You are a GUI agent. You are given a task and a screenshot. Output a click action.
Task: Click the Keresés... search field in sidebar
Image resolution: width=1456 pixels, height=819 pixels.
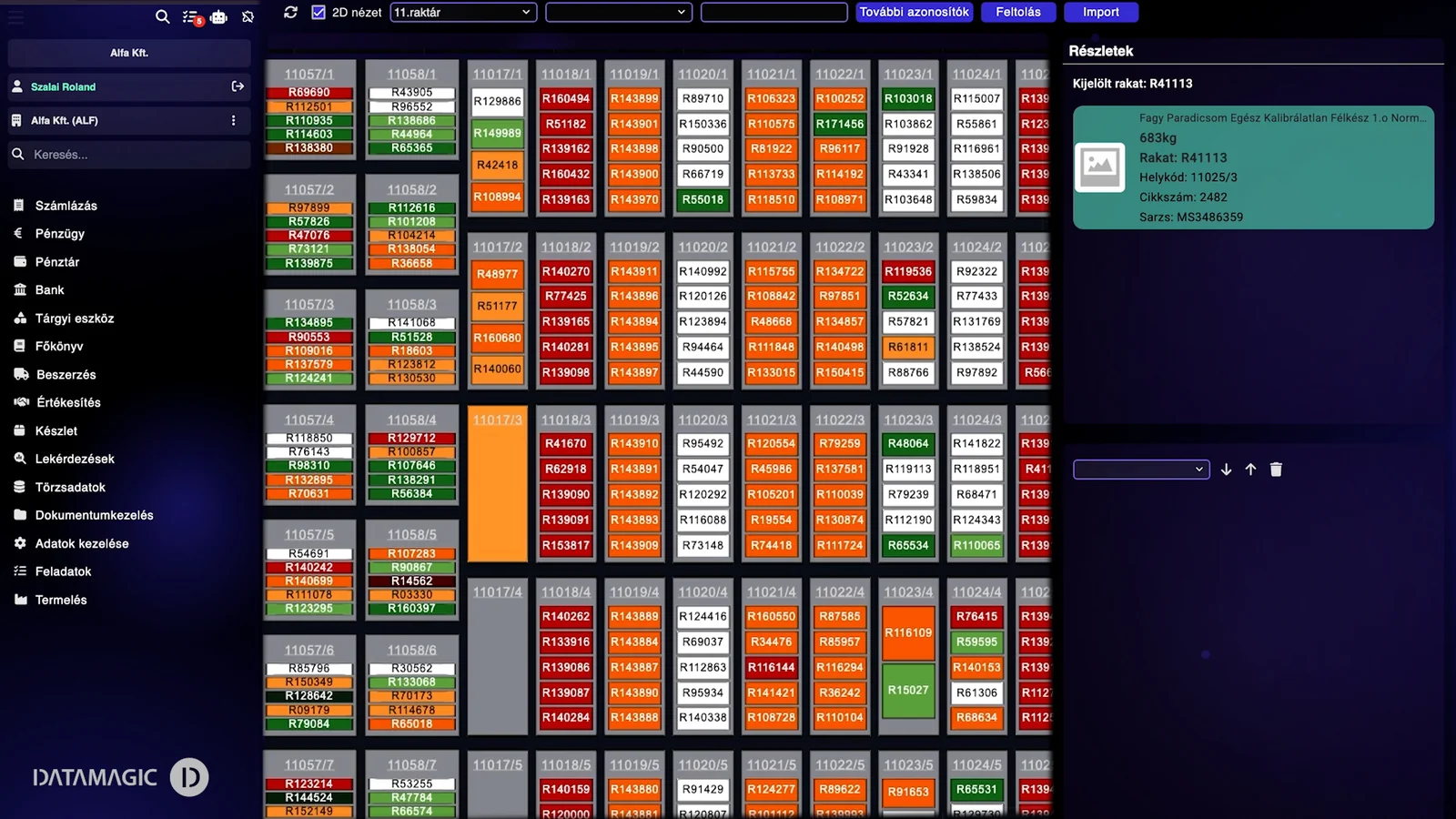129,155
